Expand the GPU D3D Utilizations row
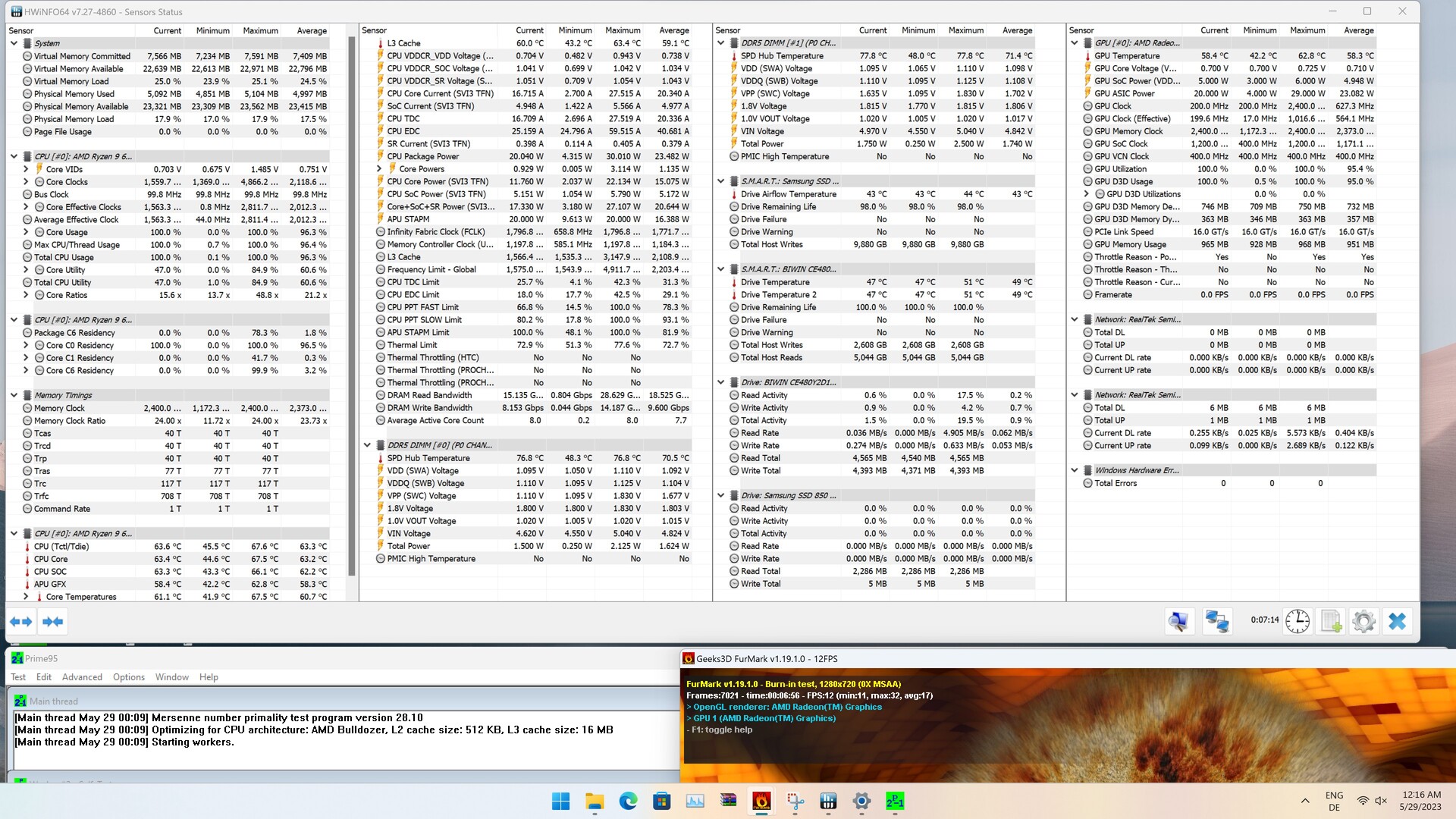Screen dimensions: 1456x819 (x=1087, y=194)
